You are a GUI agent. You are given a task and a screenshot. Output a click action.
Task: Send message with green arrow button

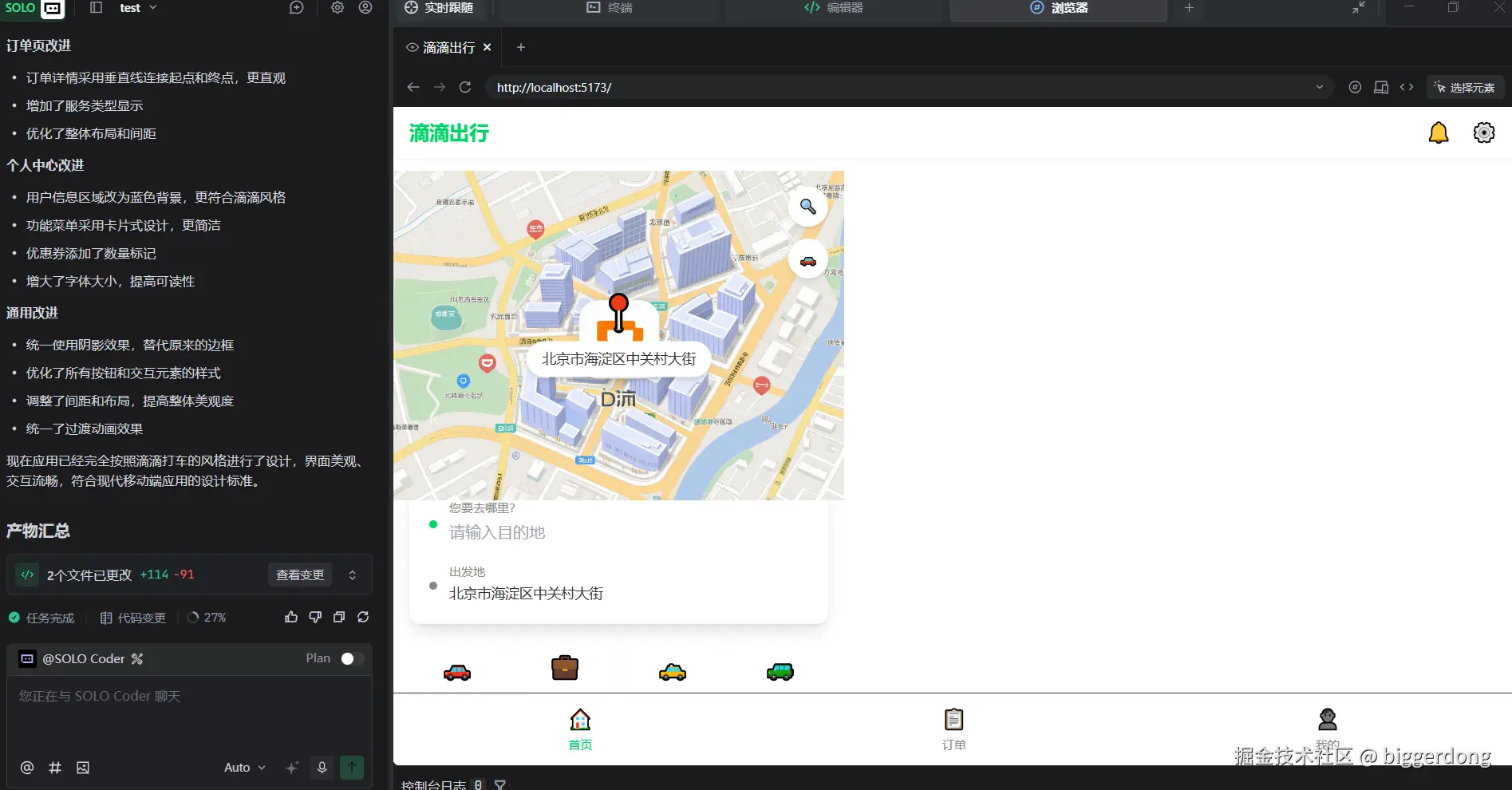[352, 768]
